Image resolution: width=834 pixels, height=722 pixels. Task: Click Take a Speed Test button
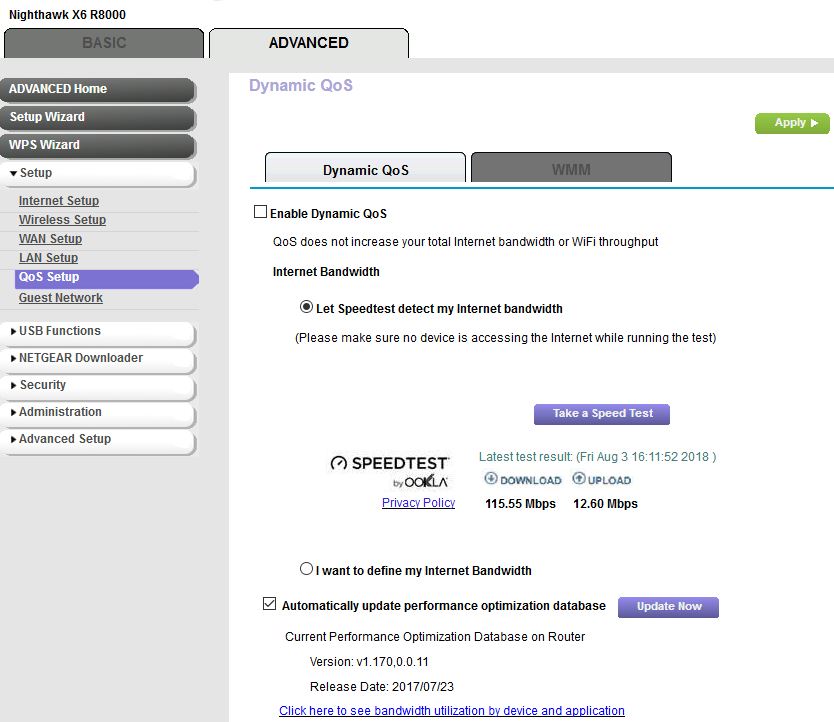(602, 414)
